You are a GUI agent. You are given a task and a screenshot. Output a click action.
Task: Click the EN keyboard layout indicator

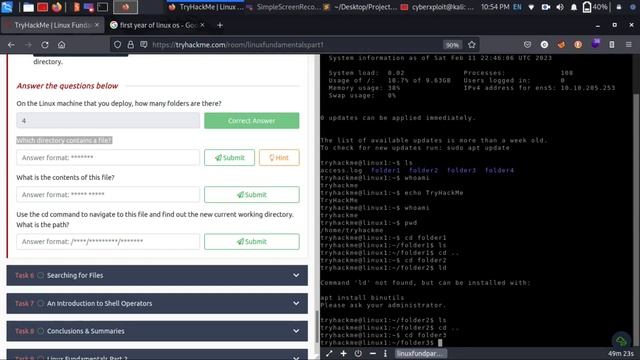coord(517,7)
